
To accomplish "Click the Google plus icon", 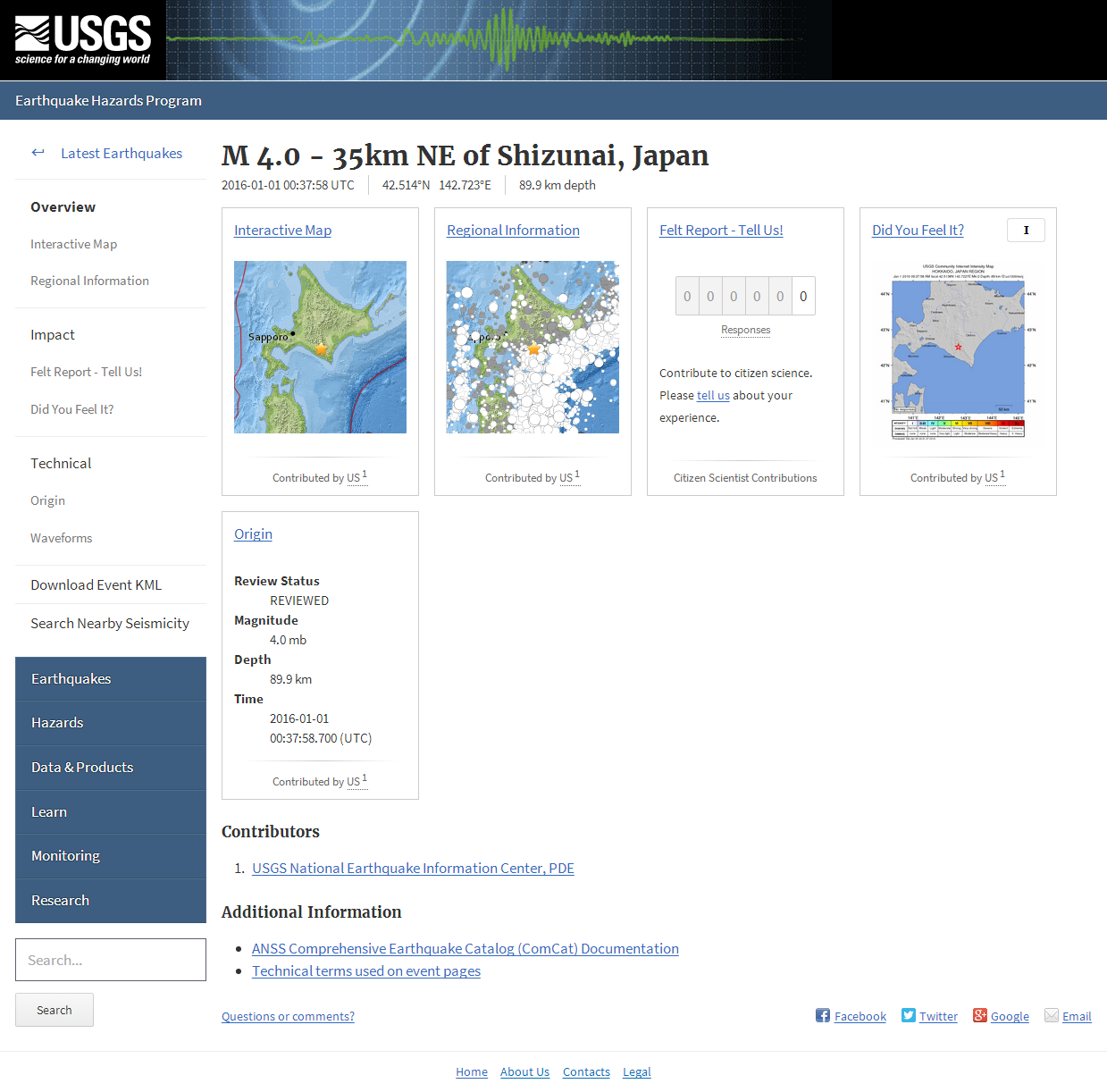I will (980, 1015).
